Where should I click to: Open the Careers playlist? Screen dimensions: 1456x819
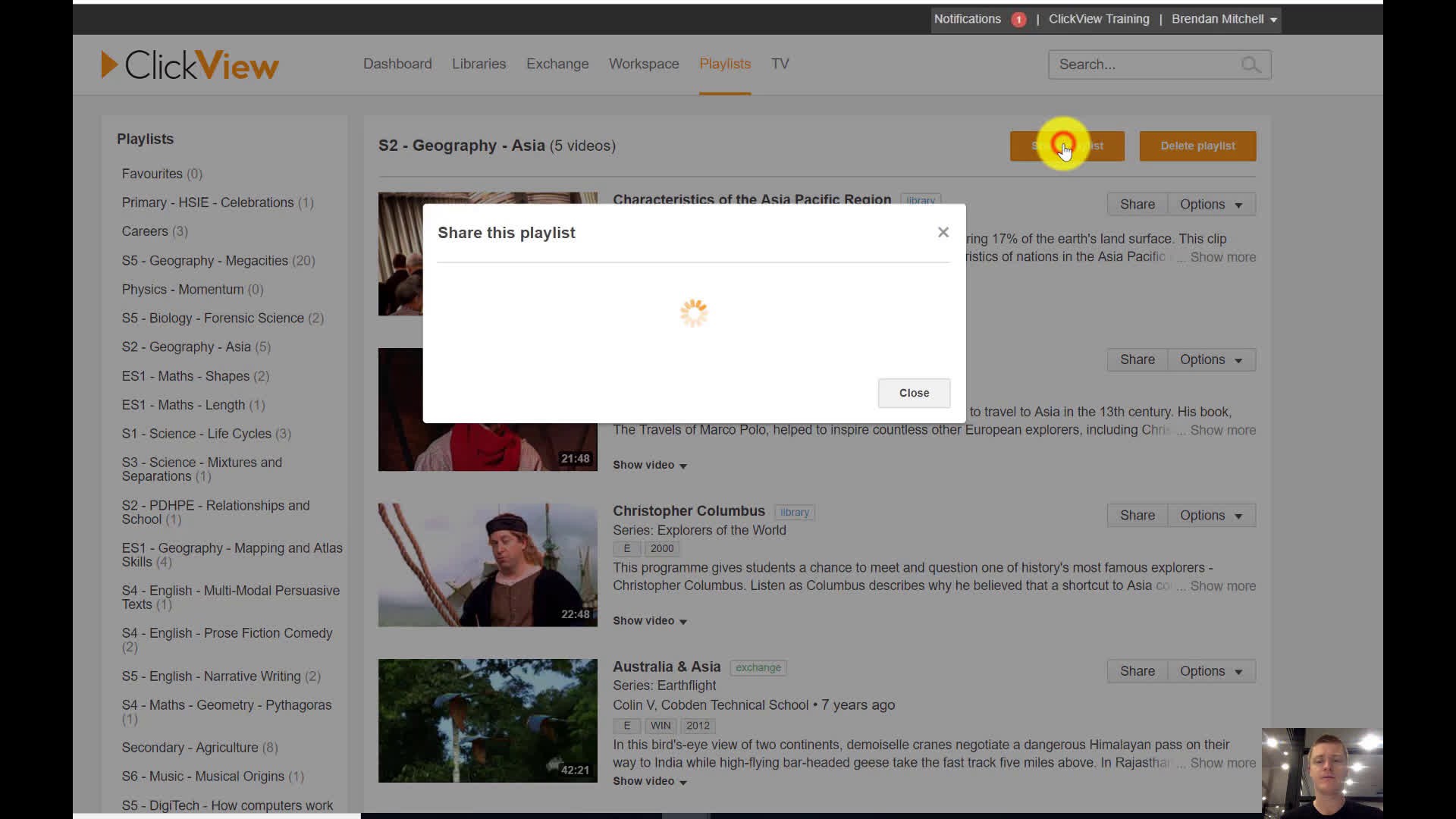[154, 231]
